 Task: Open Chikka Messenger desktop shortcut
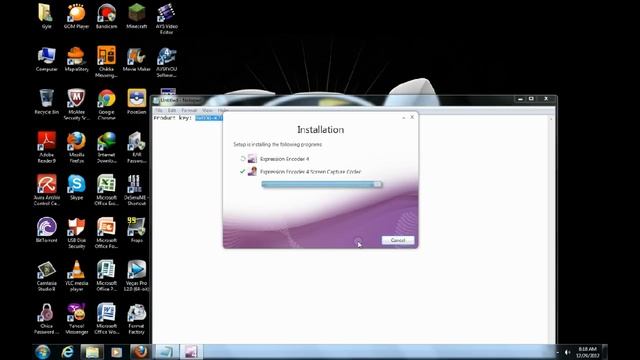point(107,62)
